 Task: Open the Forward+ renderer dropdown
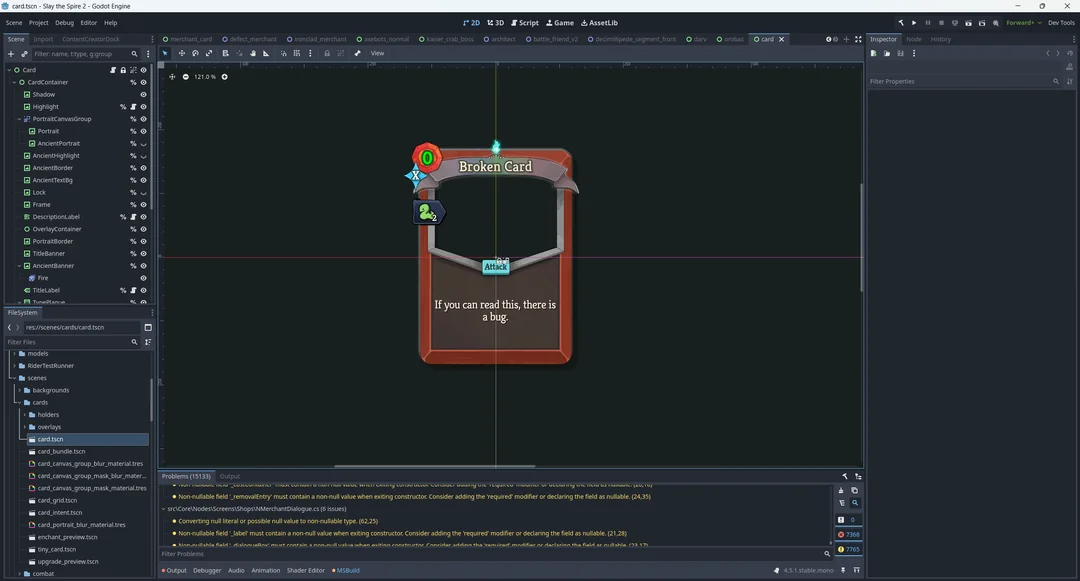[1023, 22]
